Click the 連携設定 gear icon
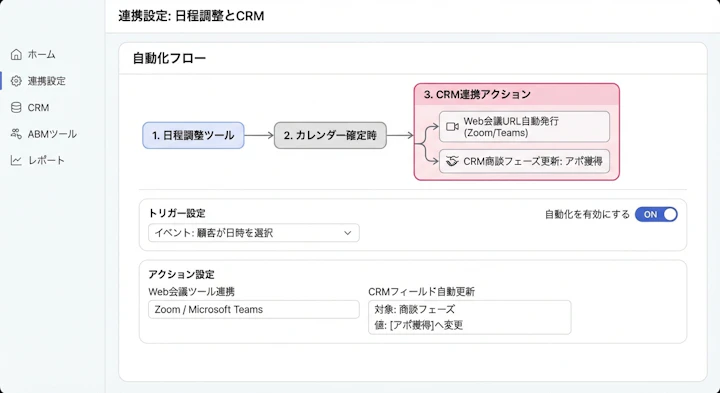The height and width of the screenshot is (393, 720). (16, 81)
